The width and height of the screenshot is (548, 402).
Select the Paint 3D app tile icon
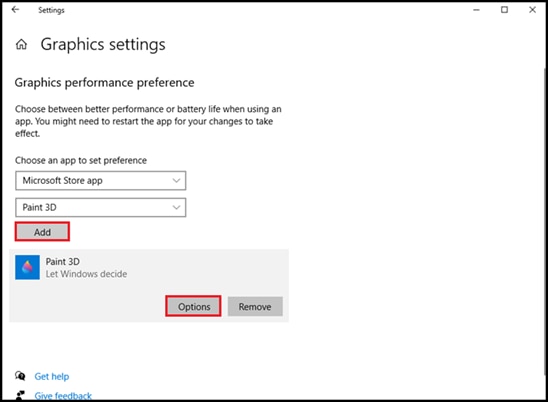click(x=27, y=267)
